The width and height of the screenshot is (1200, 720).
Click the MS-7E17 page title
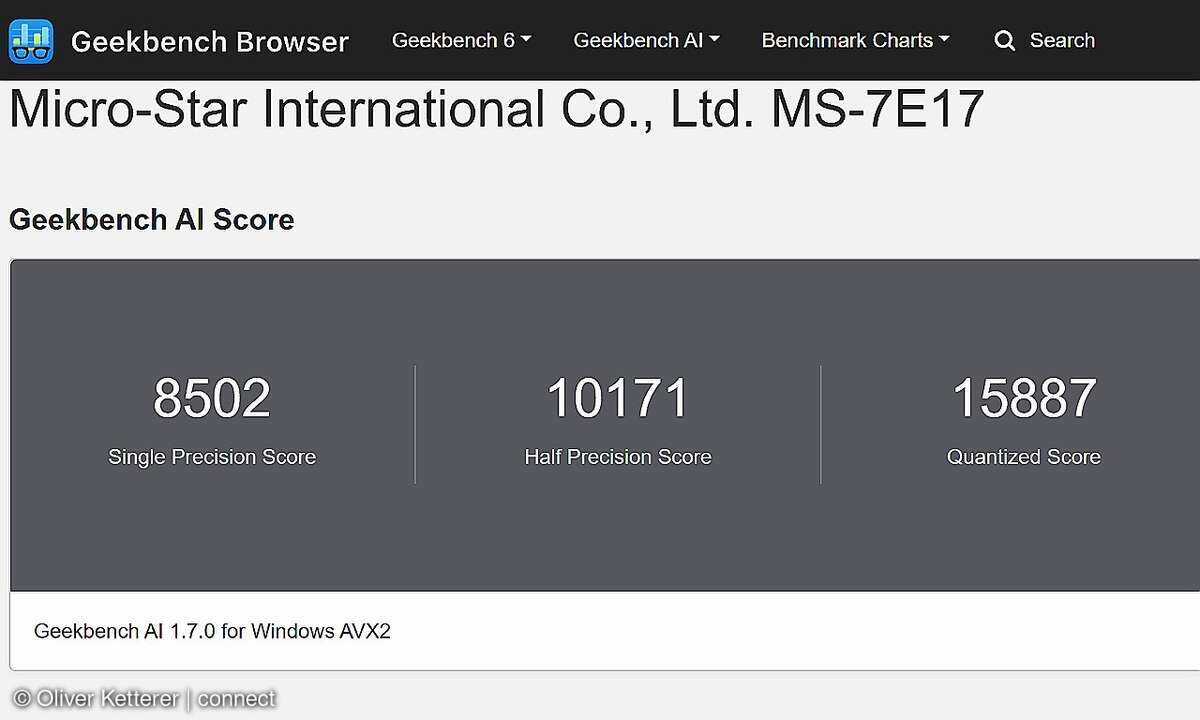click(x=497, y=111)
